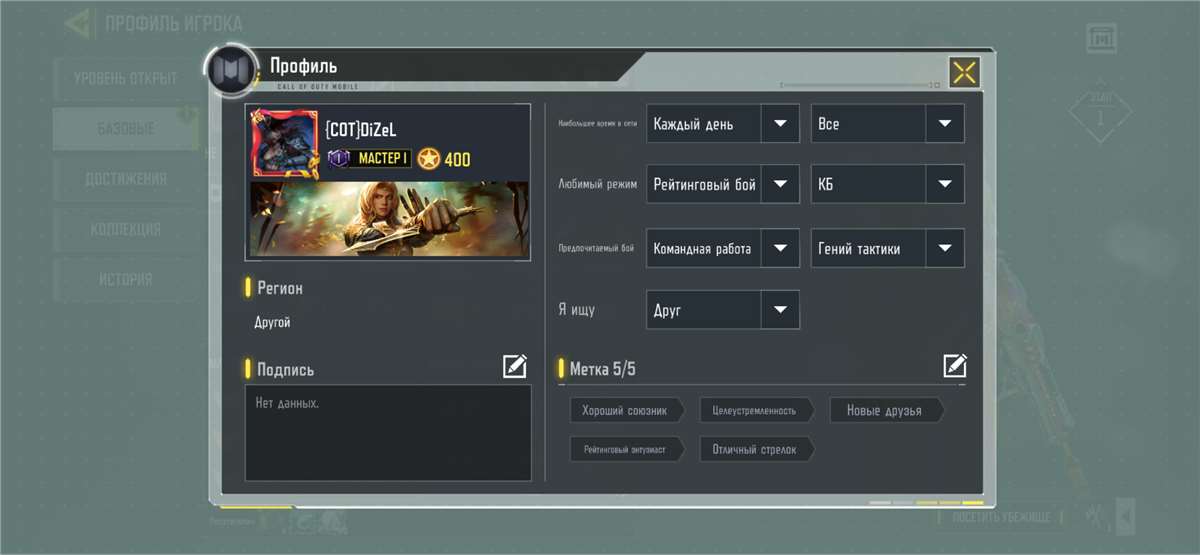Click the Посетить убежище button
1200x555 pixels.
pos(1000,517)
